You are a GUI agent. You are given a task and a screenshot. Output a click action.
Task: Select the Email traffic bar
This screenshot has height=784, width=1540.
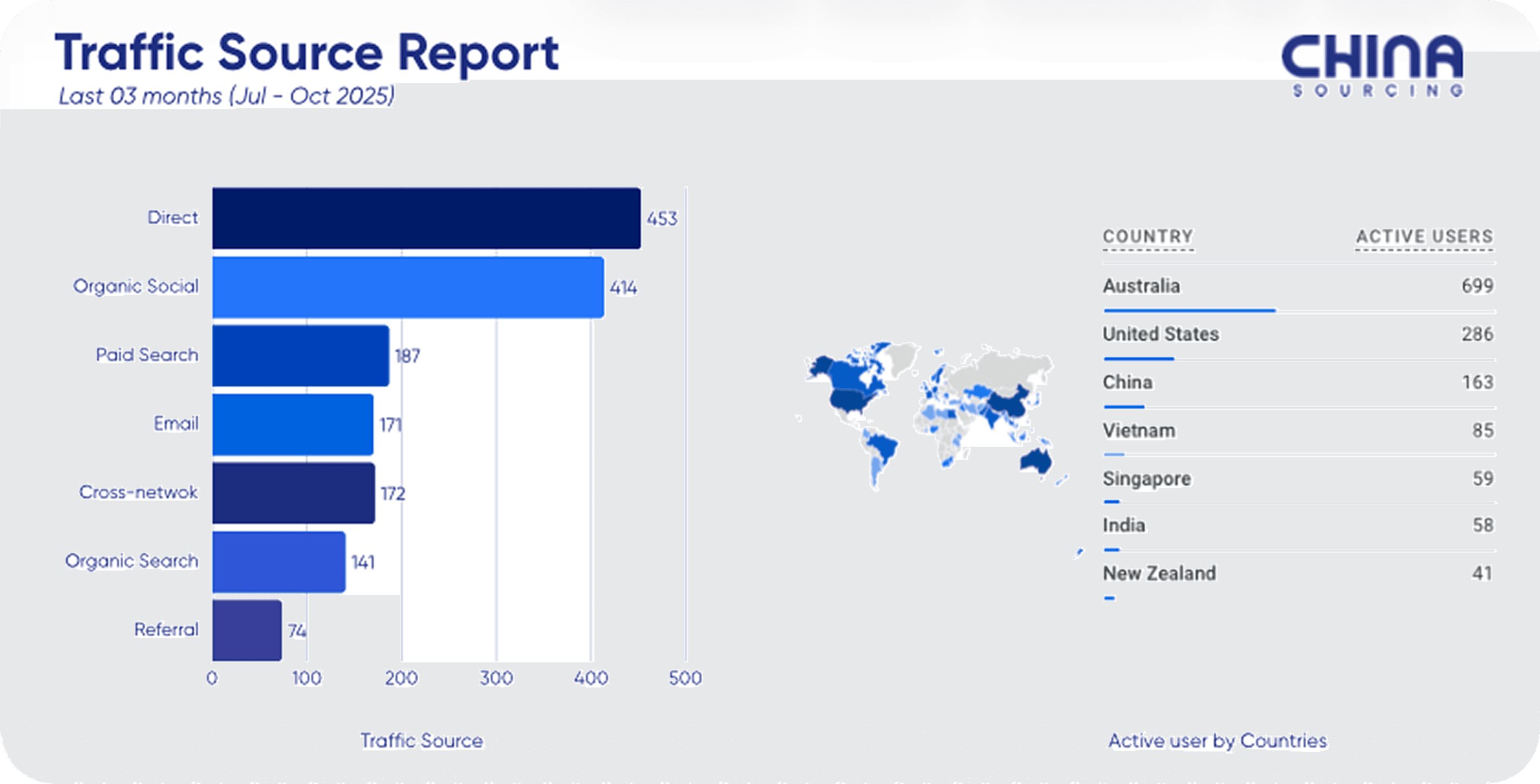point(292,424)
